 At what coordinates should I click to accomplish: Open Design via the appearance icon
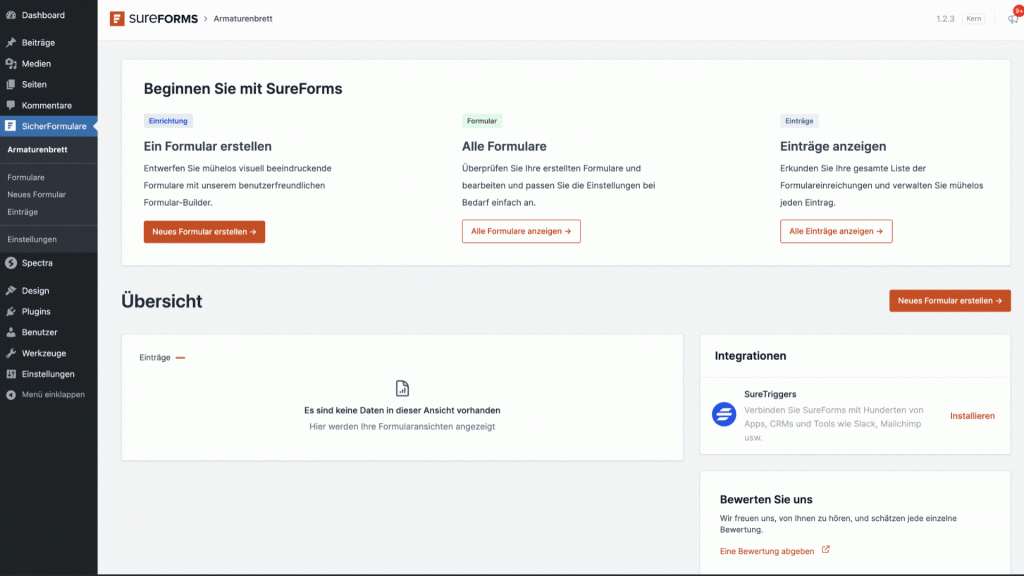[x=13, y=289]
